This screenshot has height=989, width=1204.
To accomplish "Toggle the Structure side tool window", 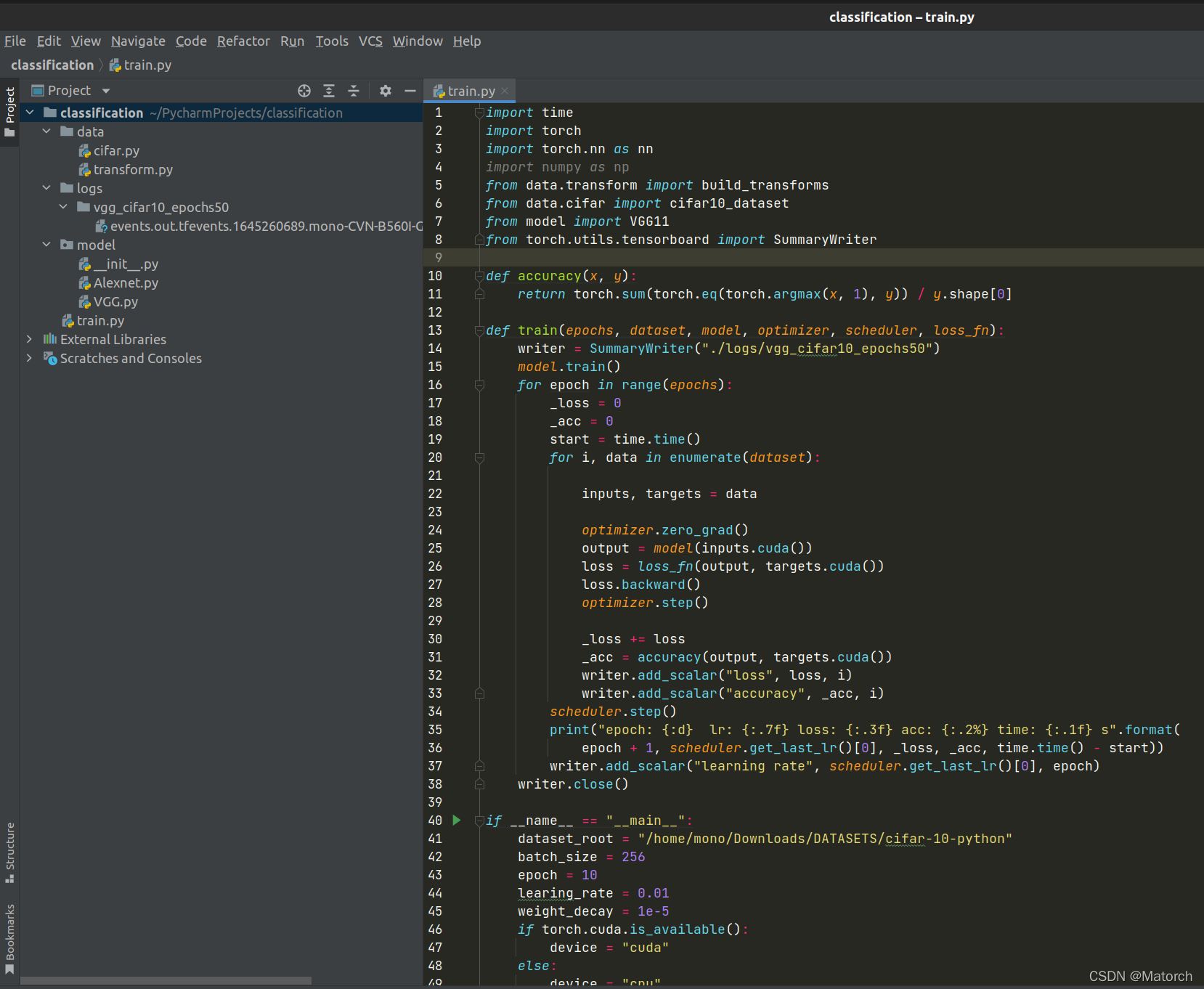I will click(9, 852).
